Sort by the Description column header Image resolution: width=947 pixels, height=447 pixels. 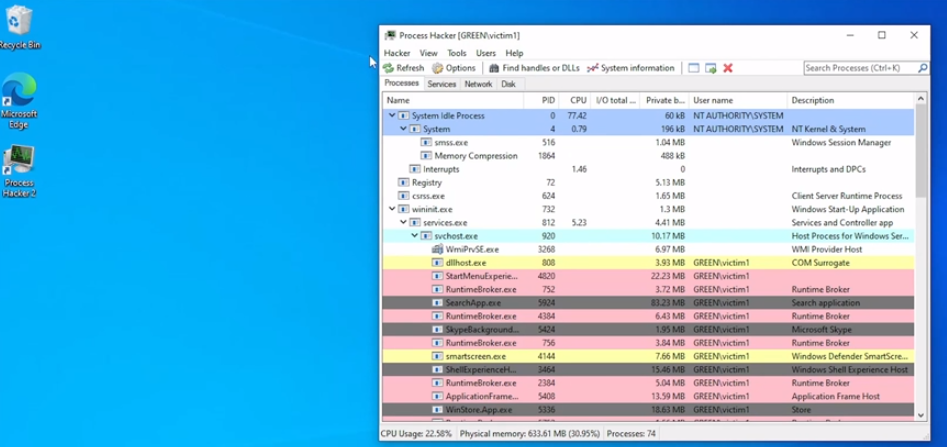click(851, 100)
